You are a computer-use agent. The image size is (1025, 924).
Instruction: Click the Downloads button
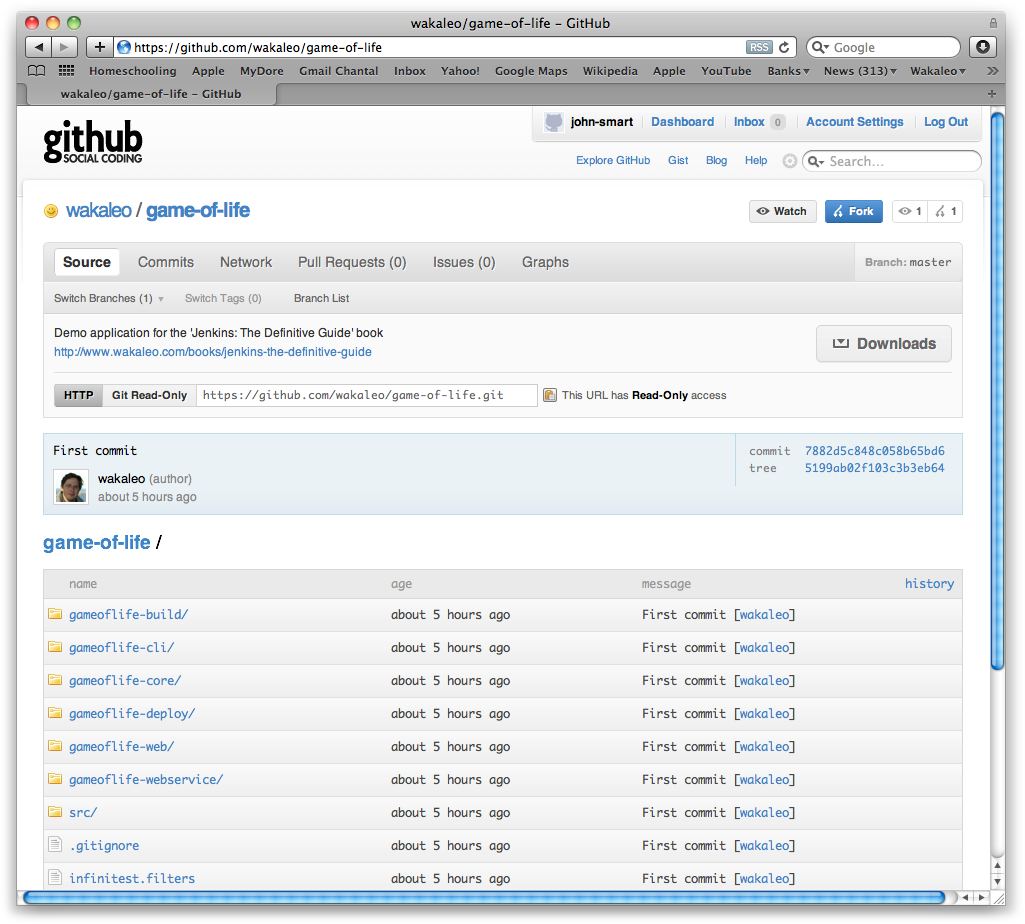[x=884, y=343]
